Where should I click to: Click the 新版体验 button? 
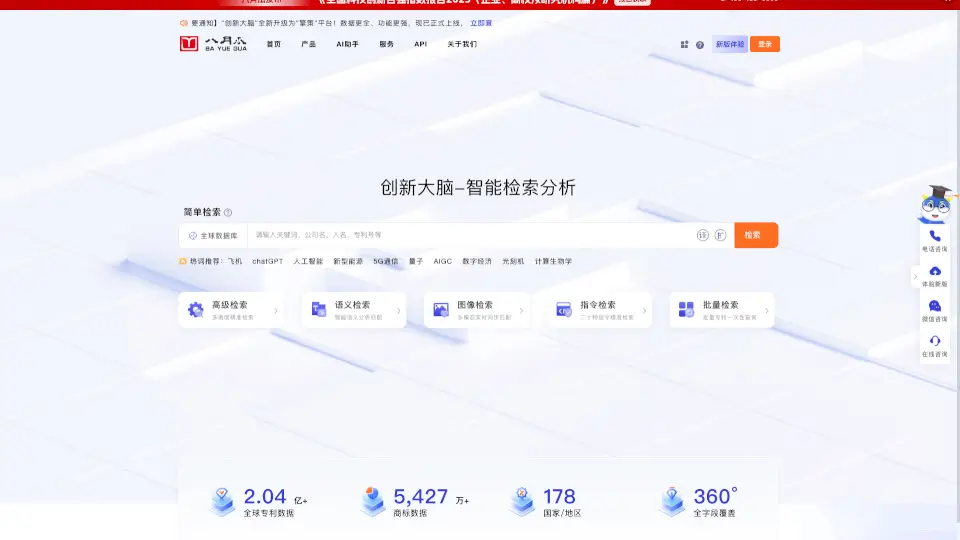pyautogui.click(x=730, y=44)
